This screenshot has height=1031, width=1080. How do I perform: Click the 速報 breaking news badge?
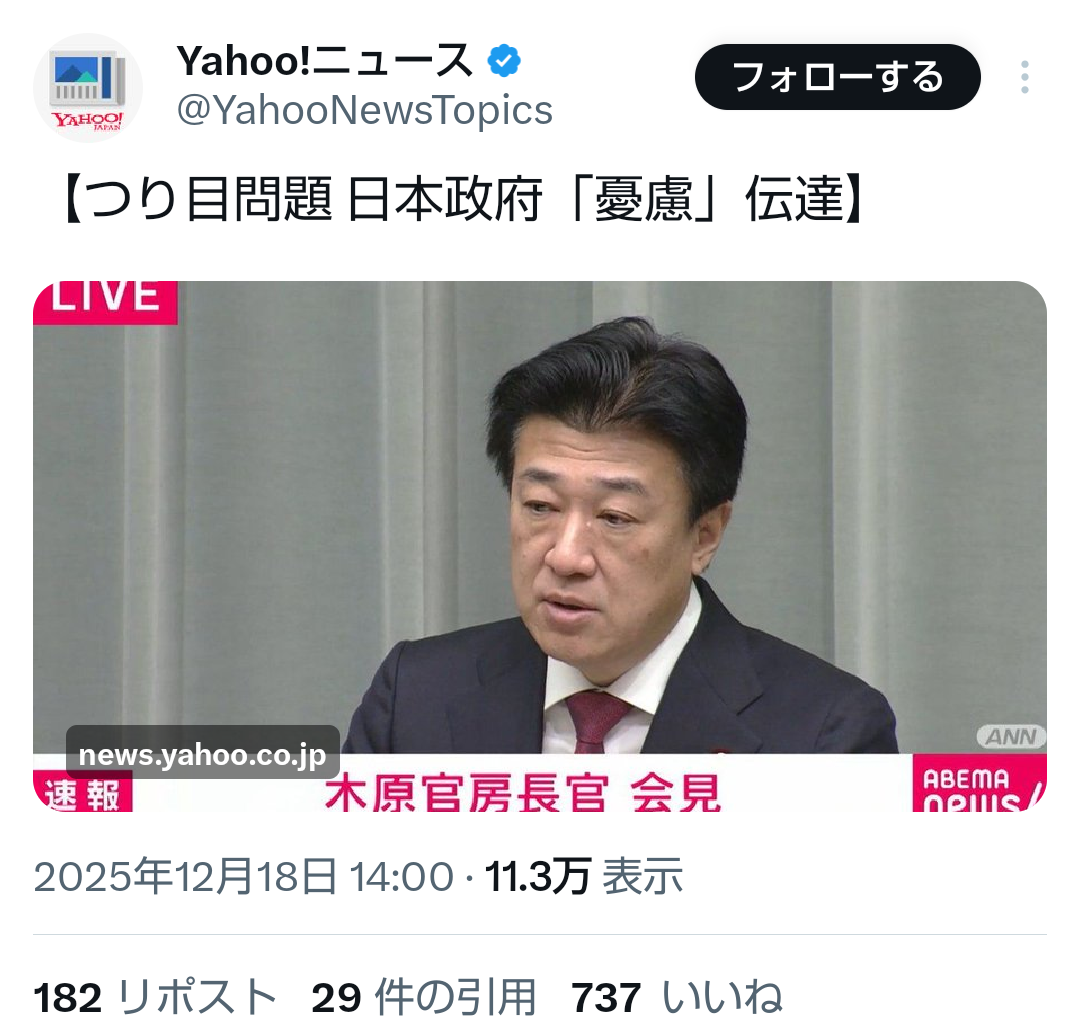(x=83, y=793)
